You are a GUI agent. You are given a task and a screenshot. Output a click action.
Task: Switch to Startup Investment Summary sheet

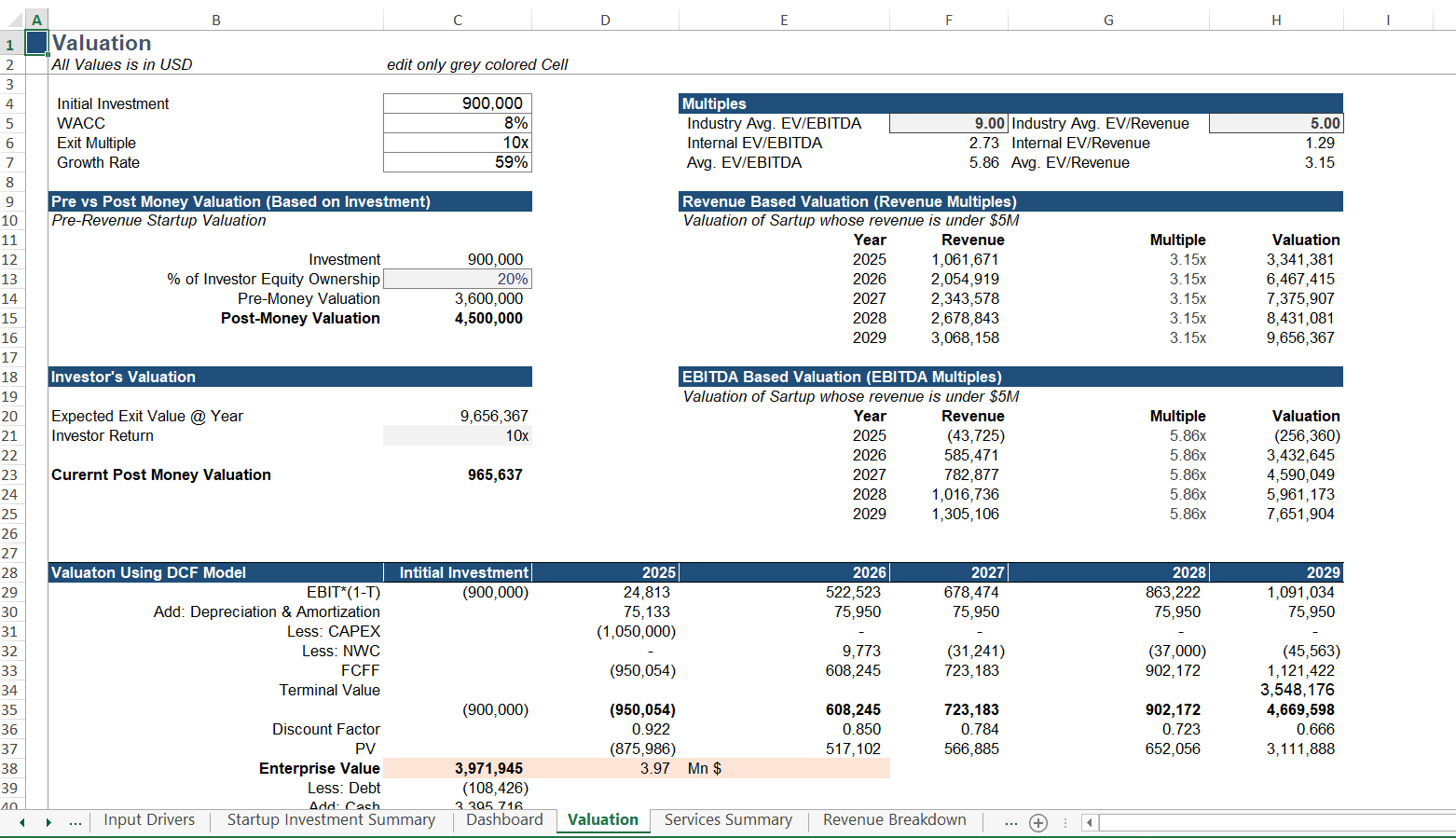(331, 820)
